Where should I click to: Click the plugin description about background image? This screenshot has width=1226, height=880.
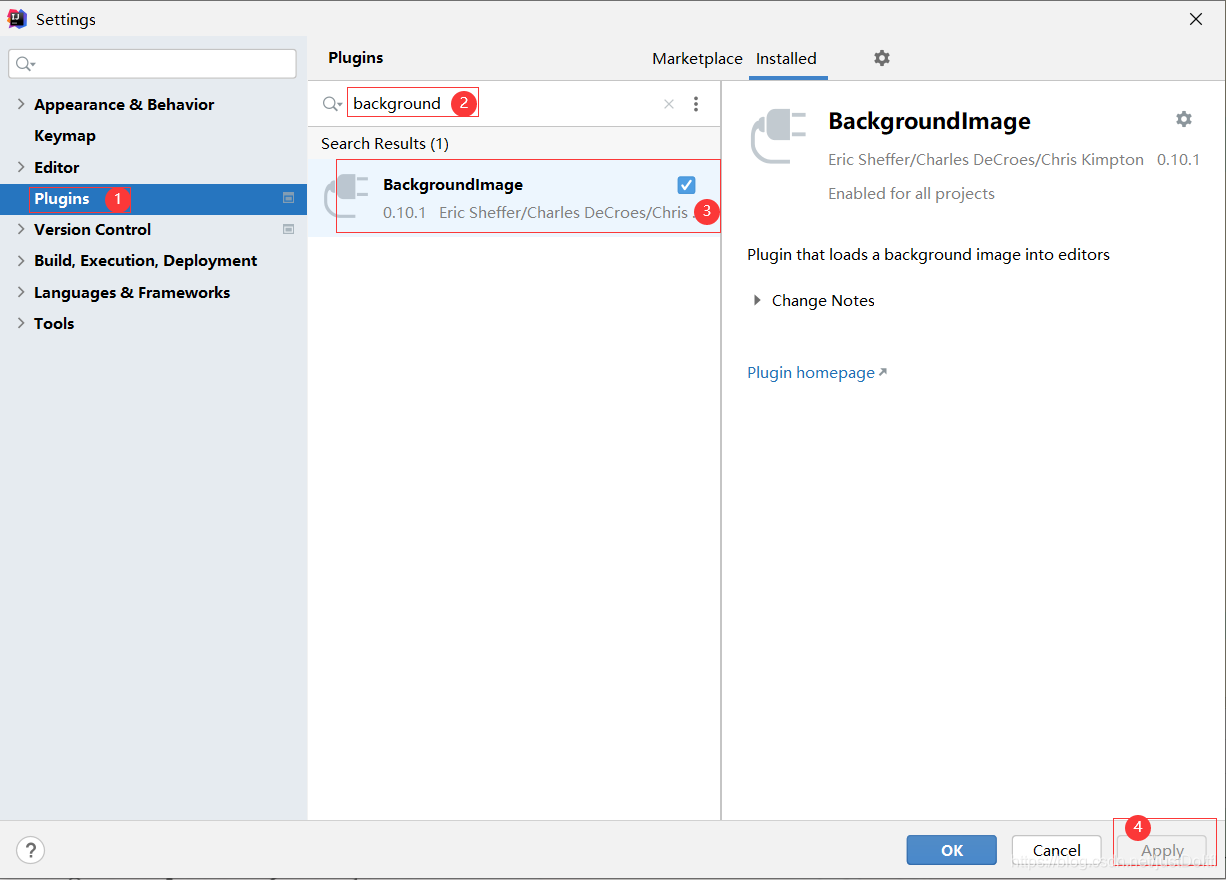coord(928,254)
